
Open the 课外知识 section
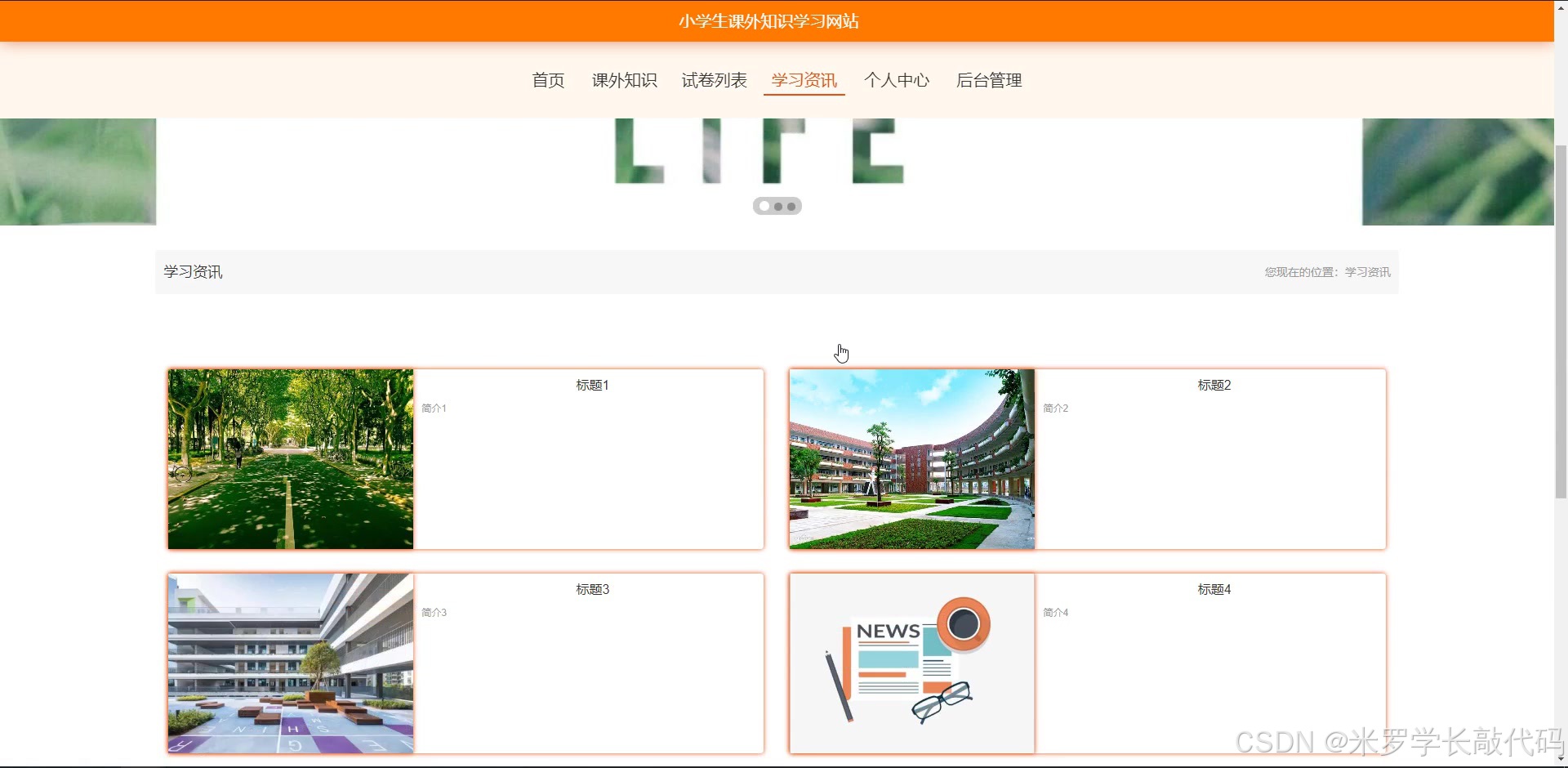click(x=624, y=80)
